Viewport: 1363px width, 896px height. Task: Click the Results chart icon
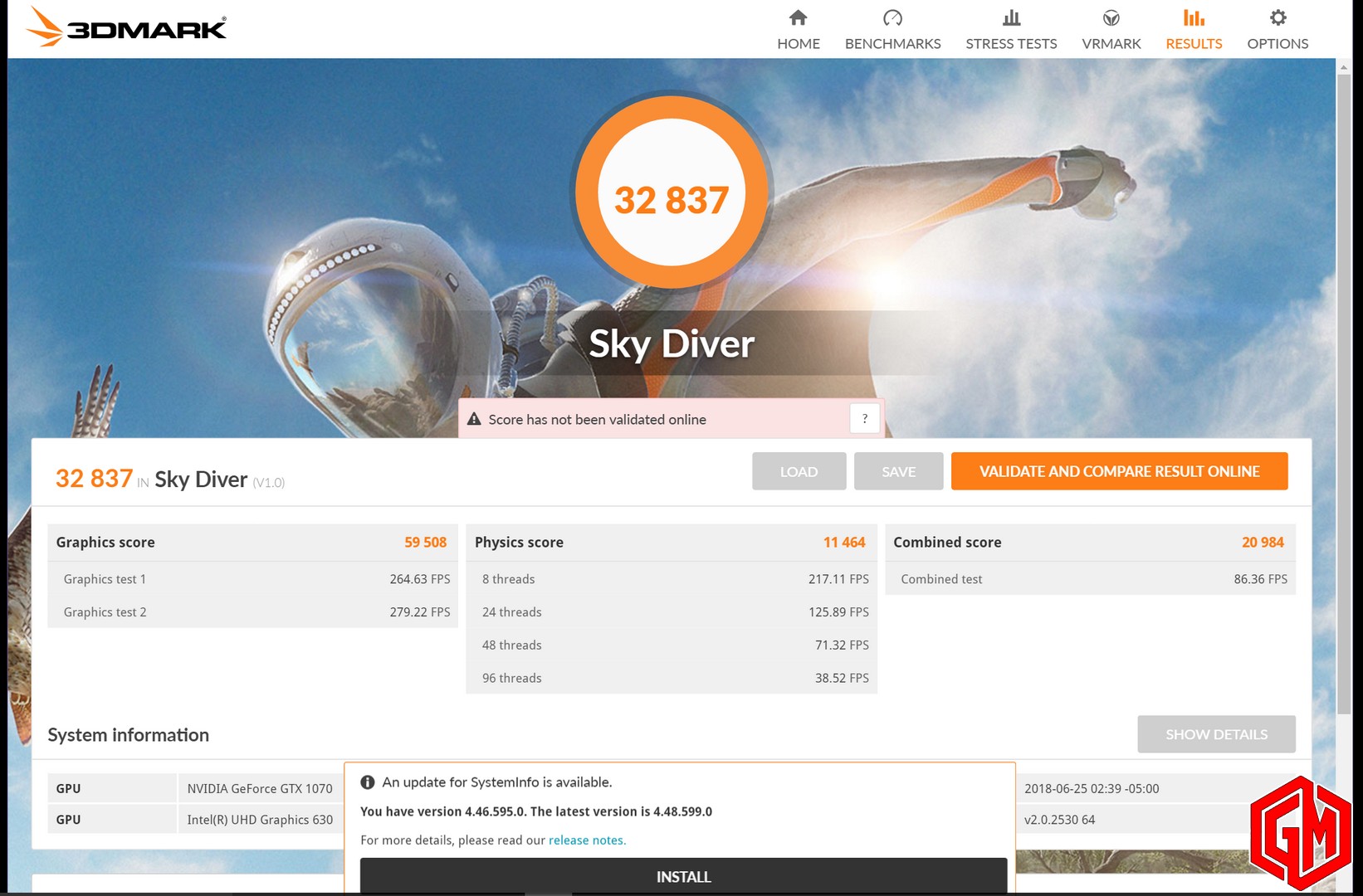click(1194, 17)
